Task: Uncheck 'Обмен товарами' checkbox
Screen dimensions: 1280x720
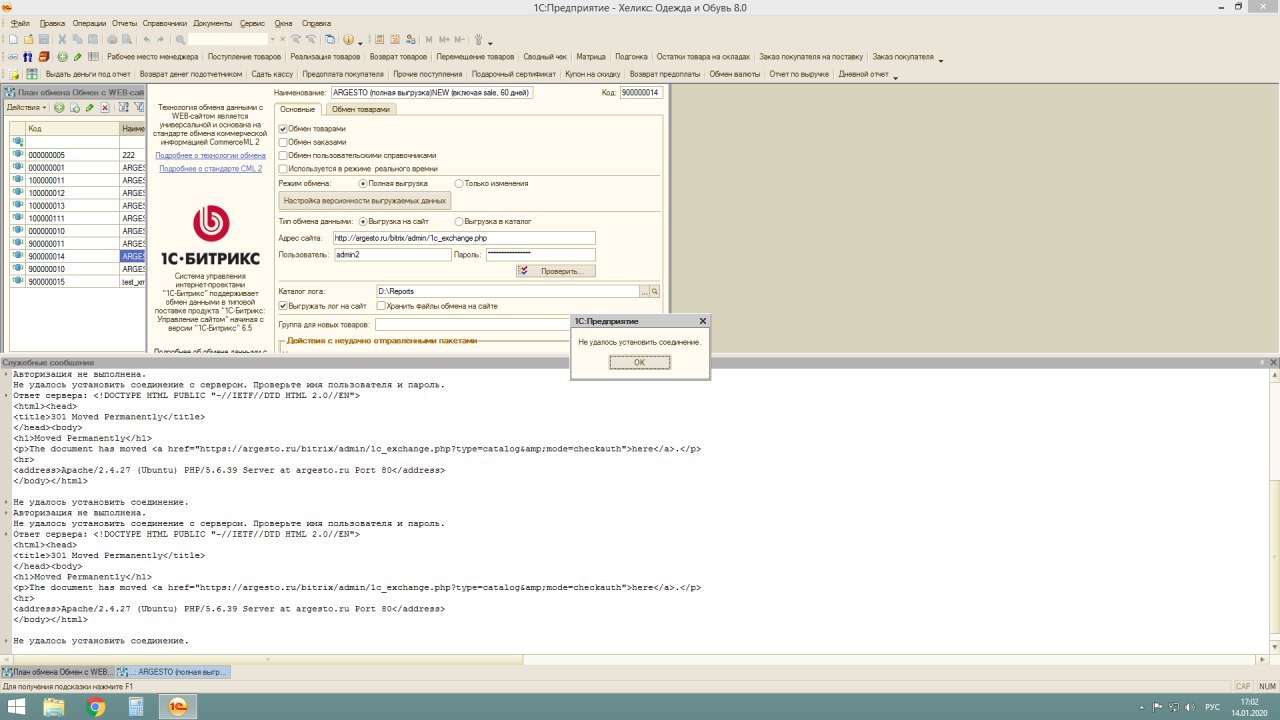Action: 283,129
